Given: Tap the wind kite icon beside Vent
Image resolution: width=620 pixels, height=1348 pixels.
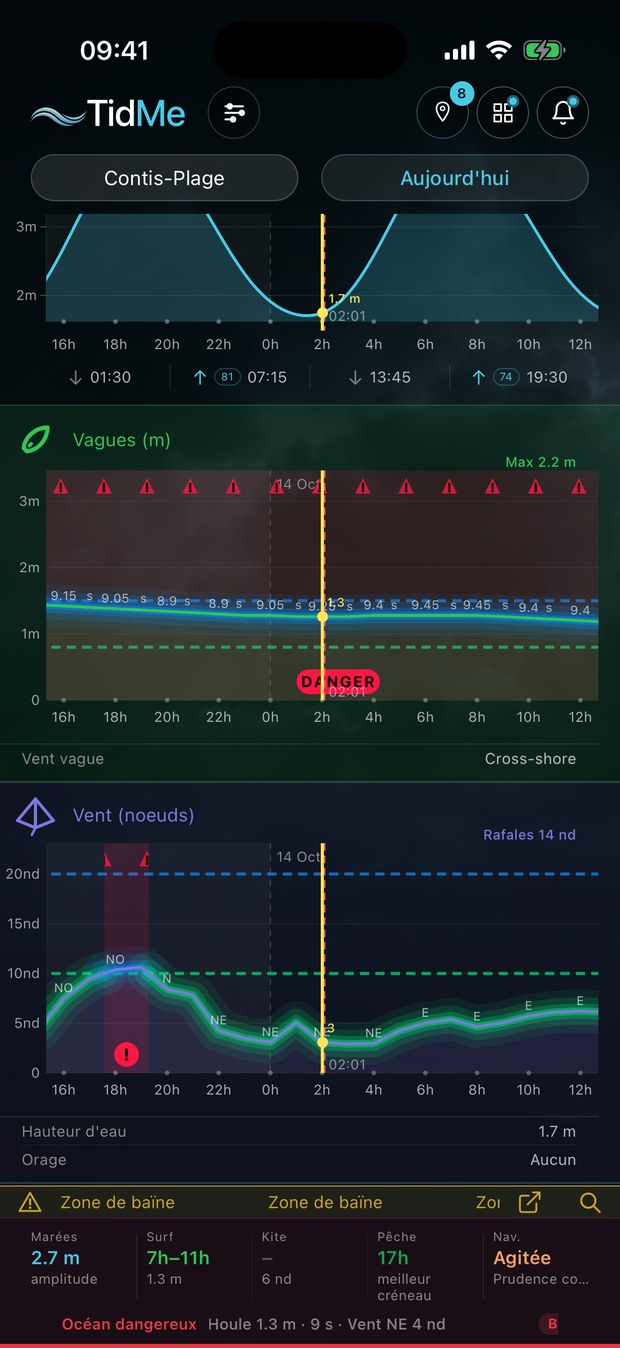Looking at the screenshot, I should tap(35, 815).
